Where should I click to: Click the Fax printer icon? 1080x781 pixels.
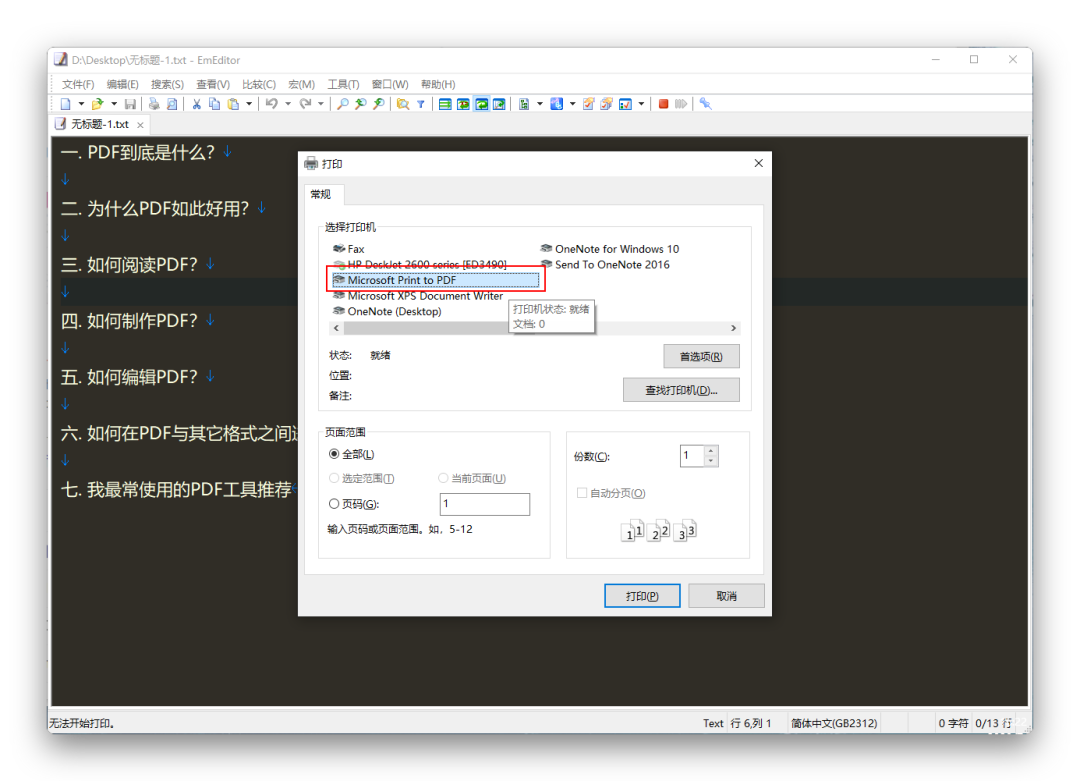[349, 249]
